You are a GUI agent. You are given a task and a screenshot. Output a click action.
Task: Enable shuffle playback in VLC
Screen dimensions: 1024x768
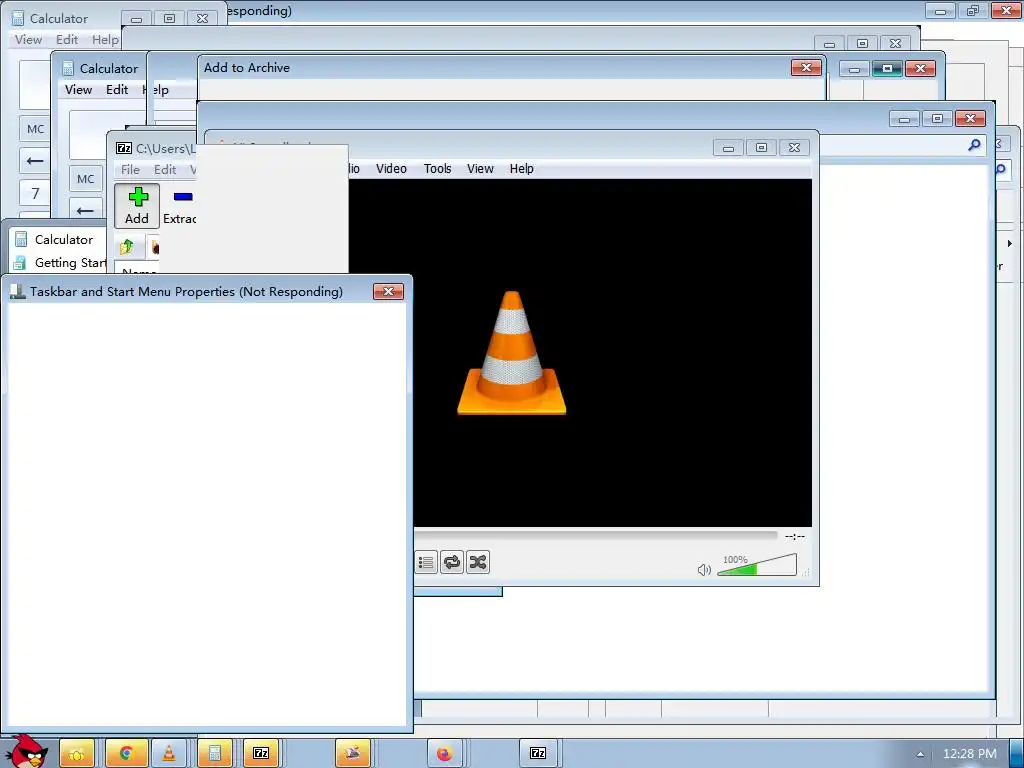click(478, 562)
